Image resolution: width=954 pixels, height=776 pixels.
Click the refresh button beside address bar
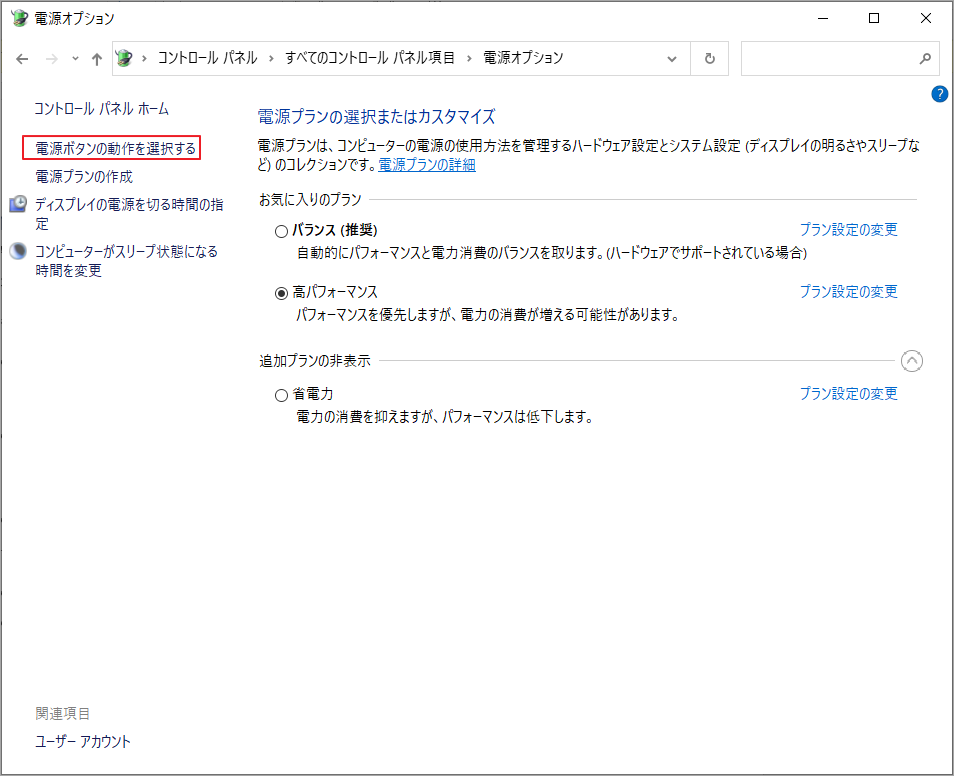tap(710, 58)
